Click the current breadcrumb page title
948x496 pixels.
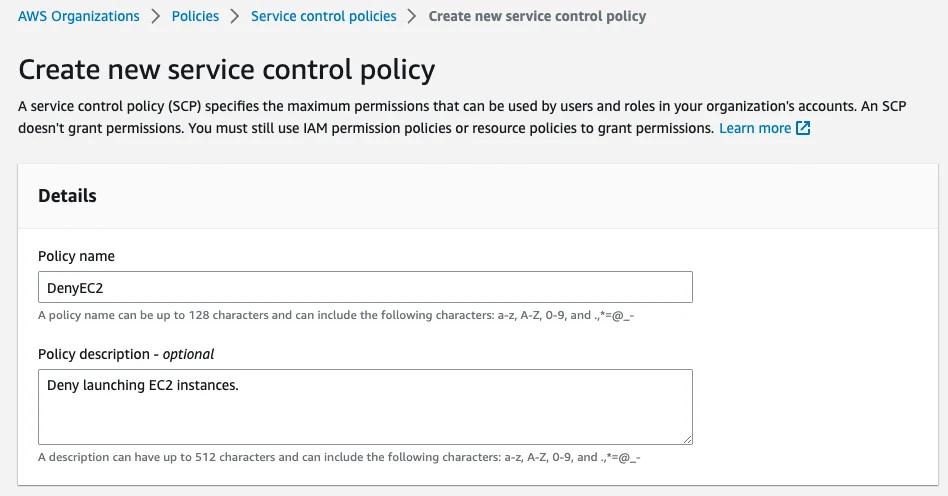click(537, 16)
